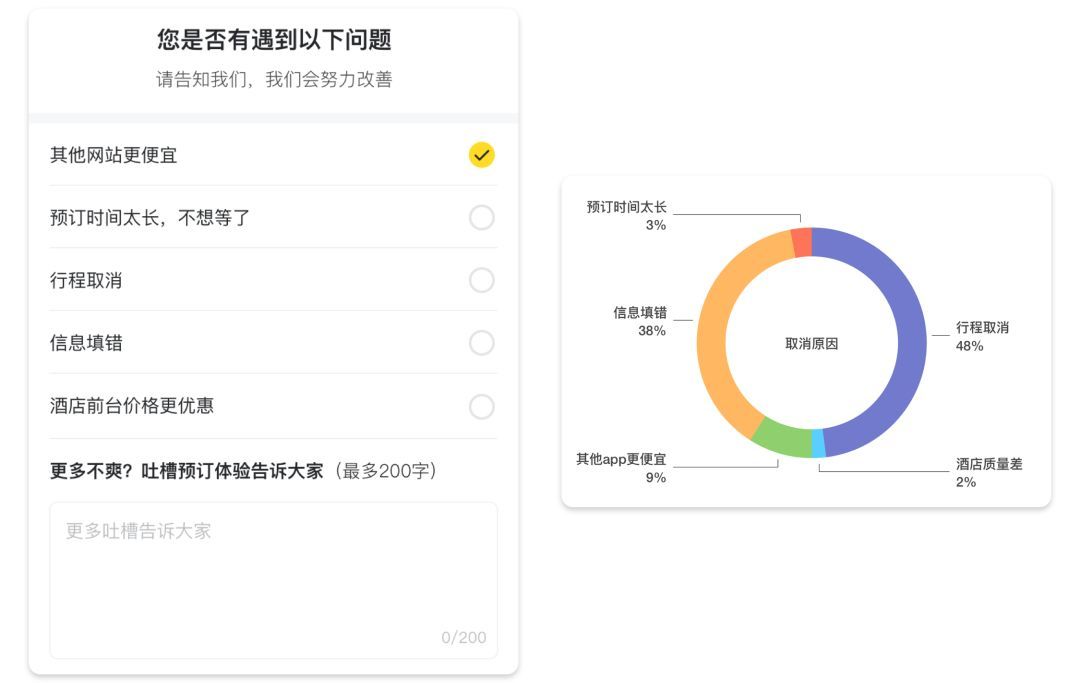
Task: Uncheck the 其他网站更便宜 yellow checkmark
Action: [481, 155]
